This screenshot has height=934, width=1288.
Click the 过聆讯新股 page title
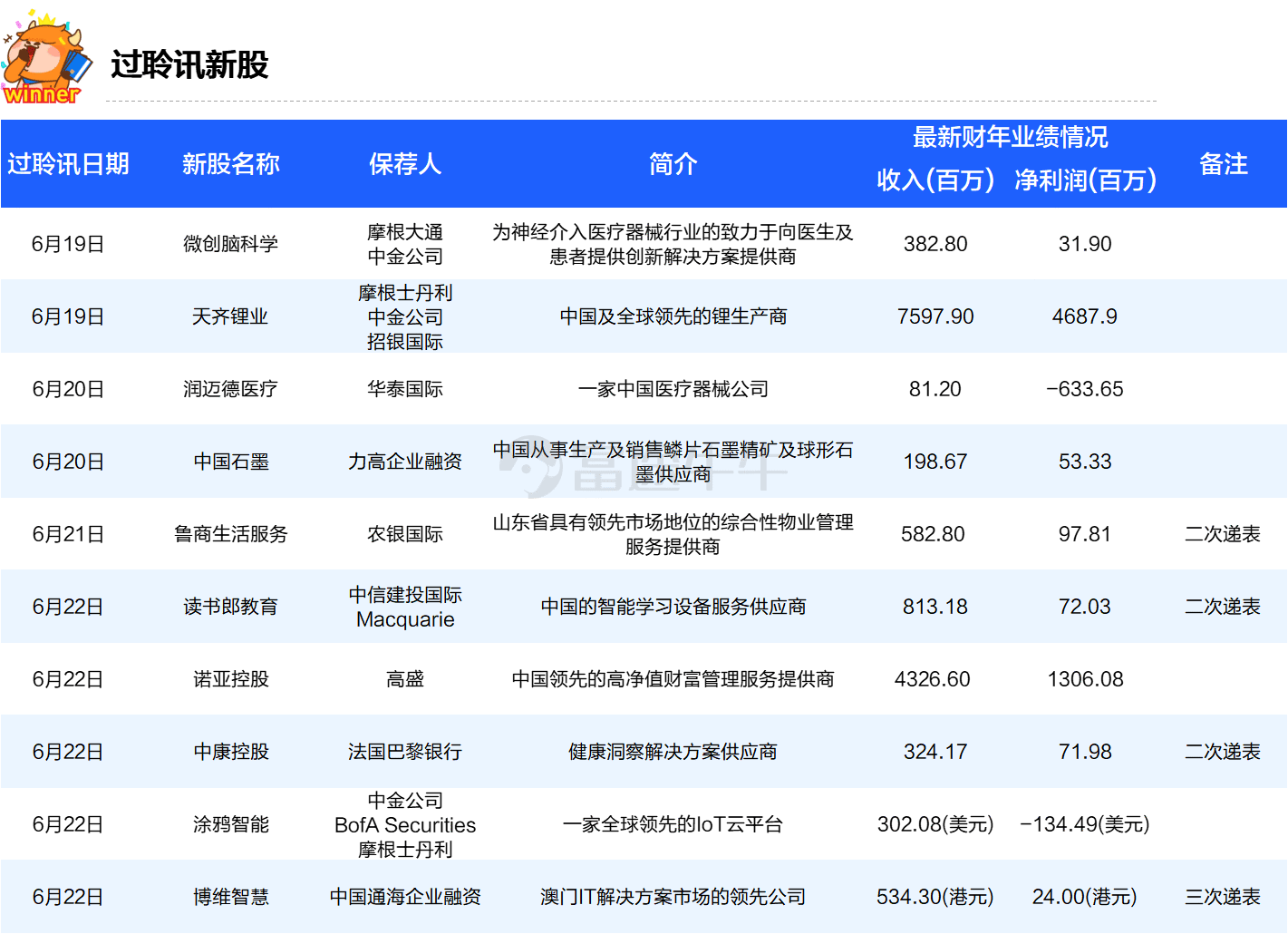pyautogui.click(x=189, y=65)
